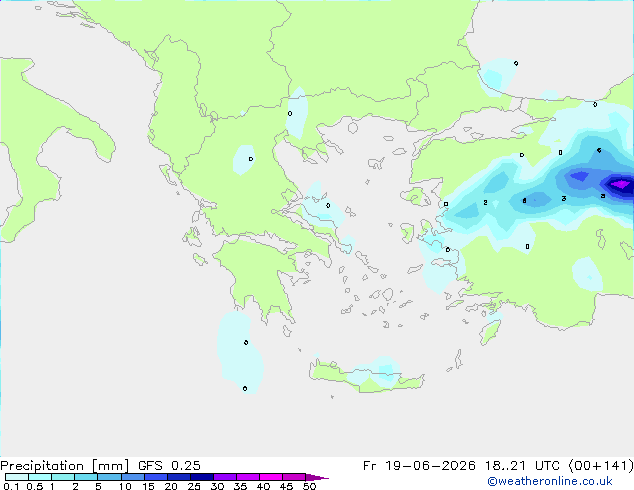Click the '(00+141)' forecast offset text
Viewport: 634px width, 490px height.
click(x=601, y=466)
